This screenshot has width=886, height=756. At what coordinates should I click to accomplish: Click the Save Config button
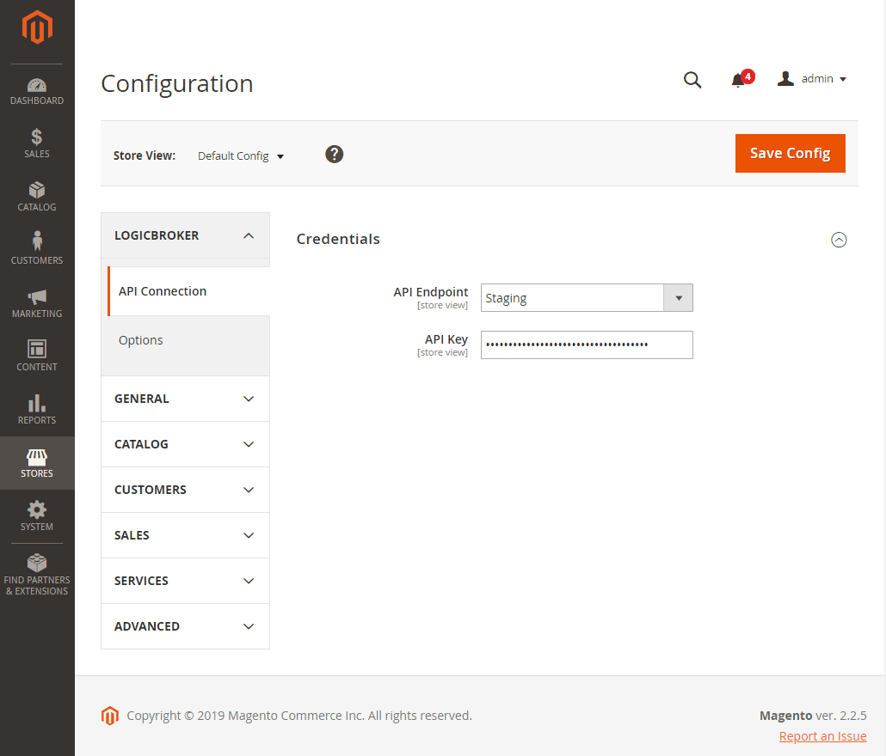790,153
